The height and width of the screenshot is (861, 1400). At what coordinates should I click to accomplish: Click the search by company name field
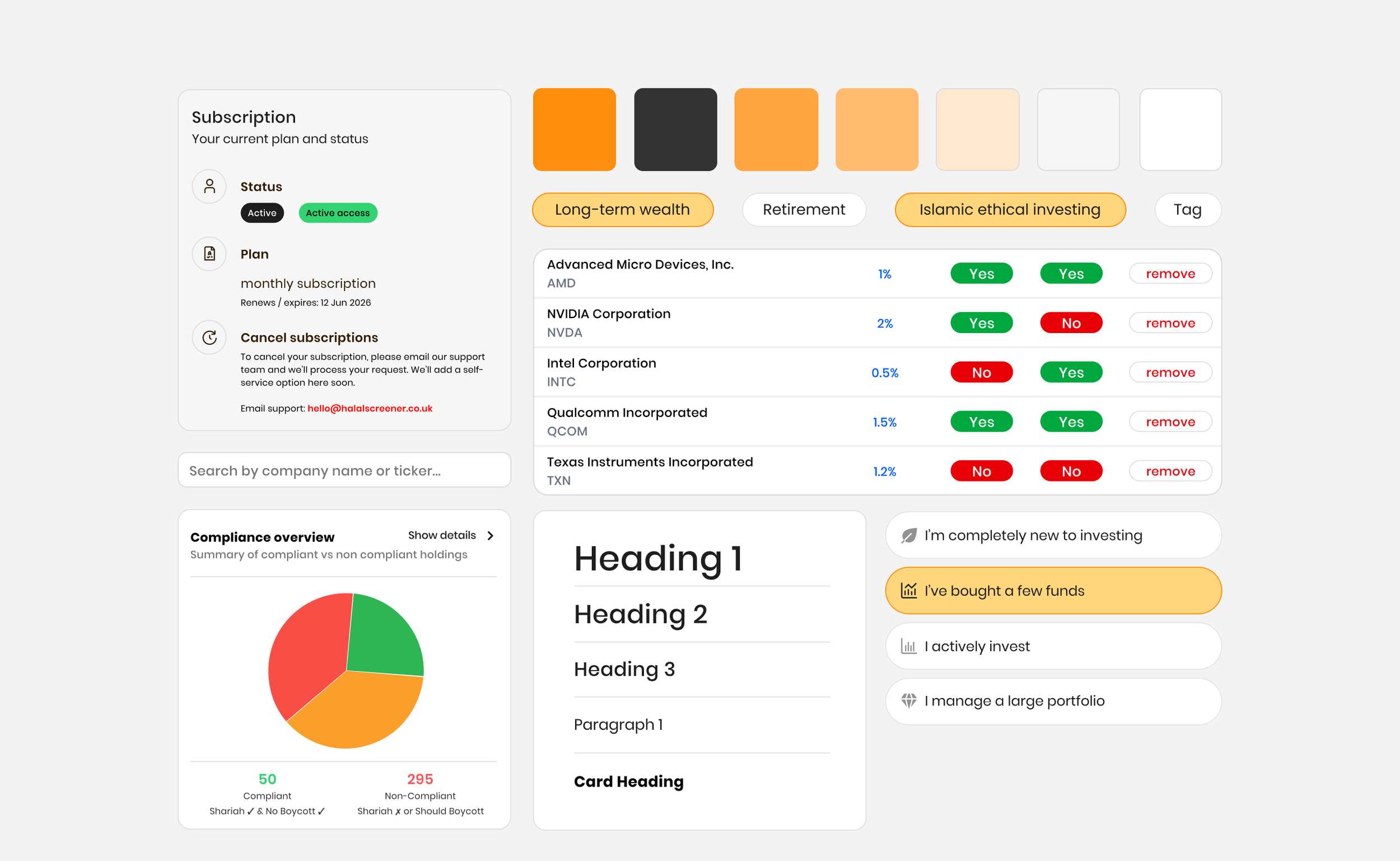(344, 470)
